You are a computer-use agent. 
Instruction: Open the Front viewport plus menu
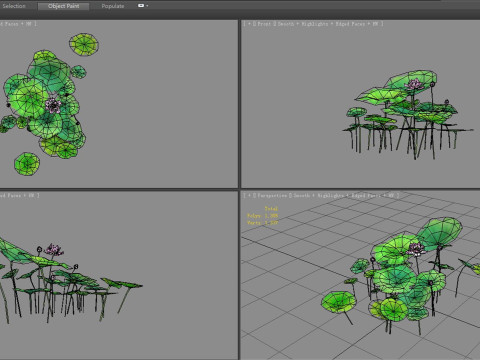pyautogui.click(x=249, y=24)
